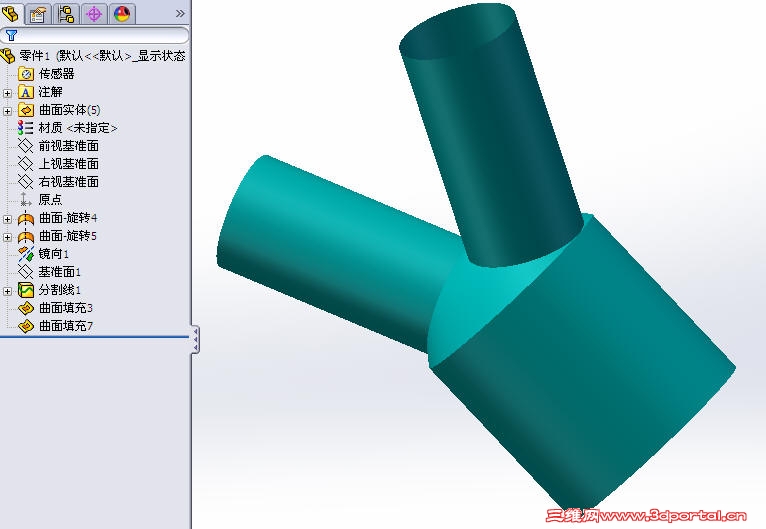Collapse the panel using the side splitter handle
Screen dimensions: 766x529
(195, 339)
